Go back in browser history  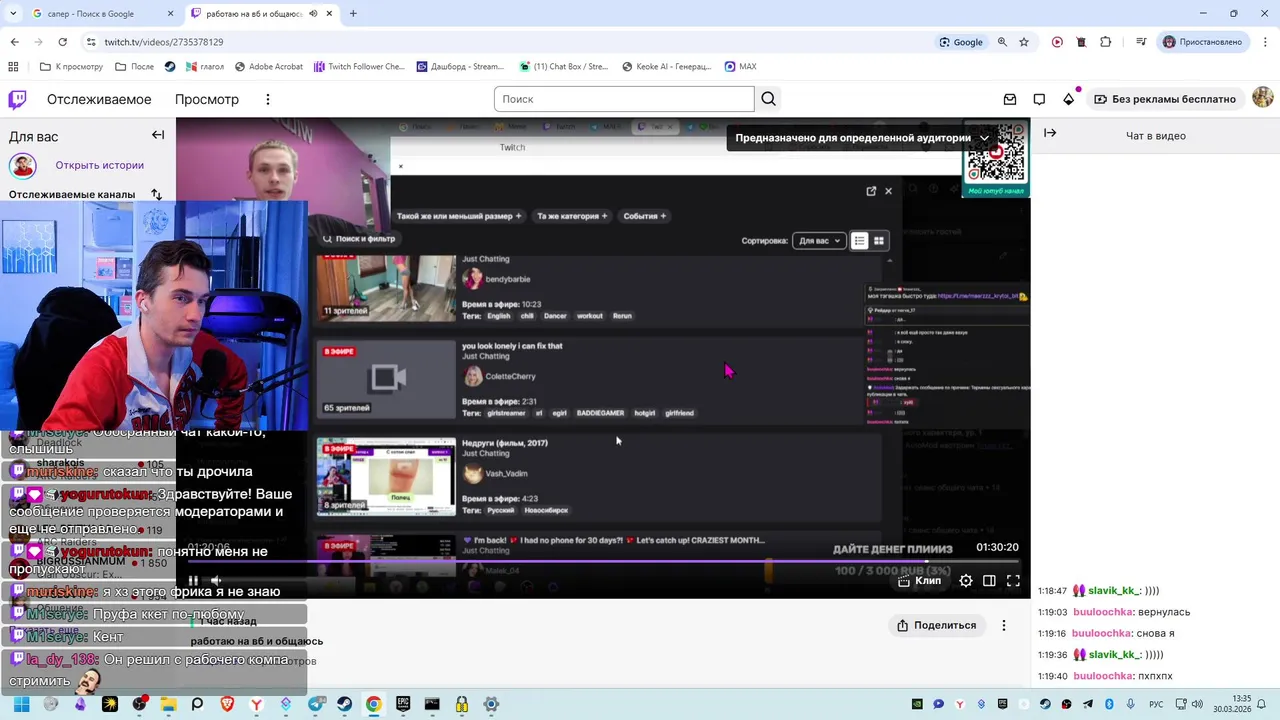[15, 42]
